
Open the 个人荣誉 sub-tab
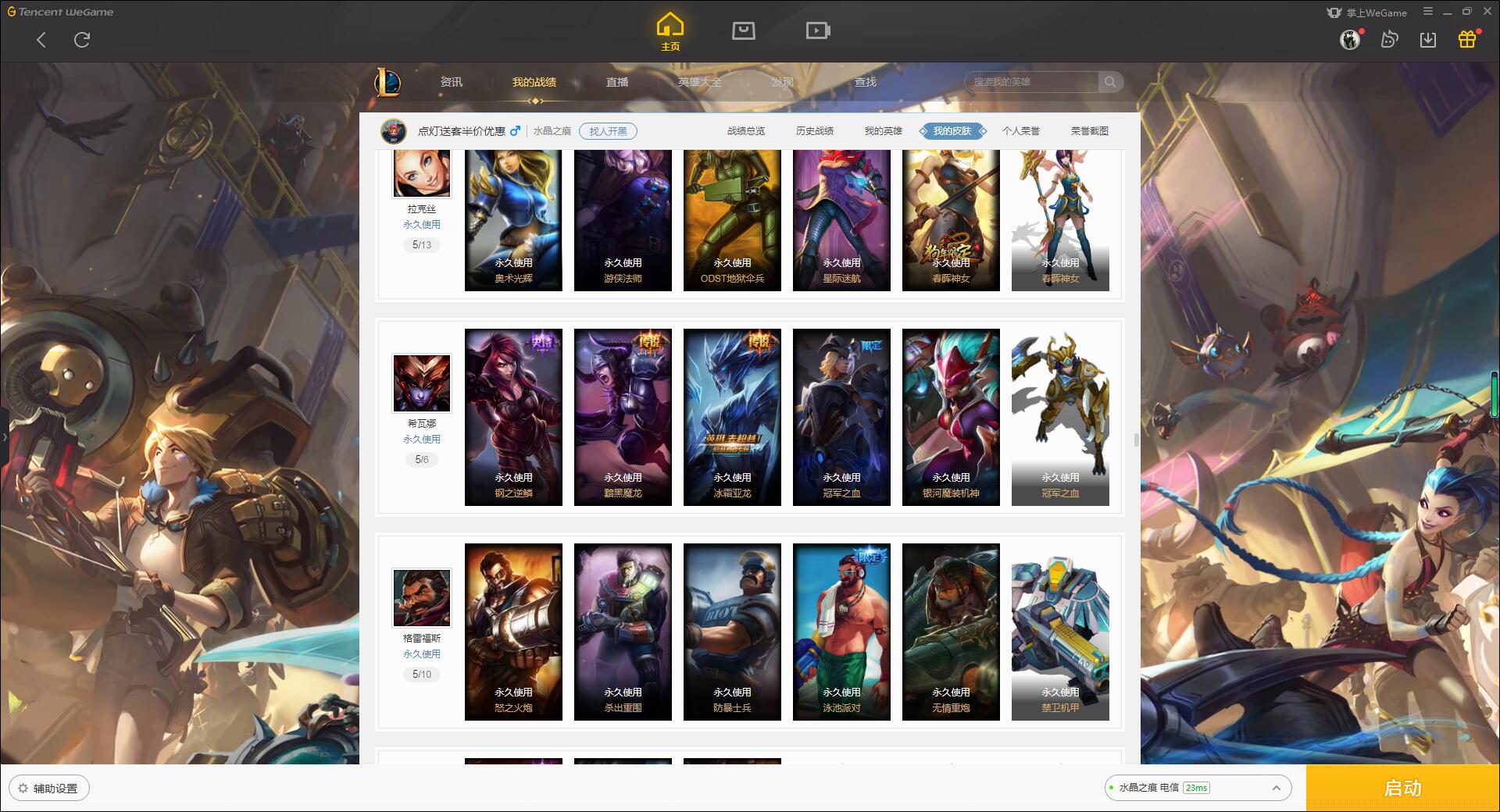(x=1021, y=131)
